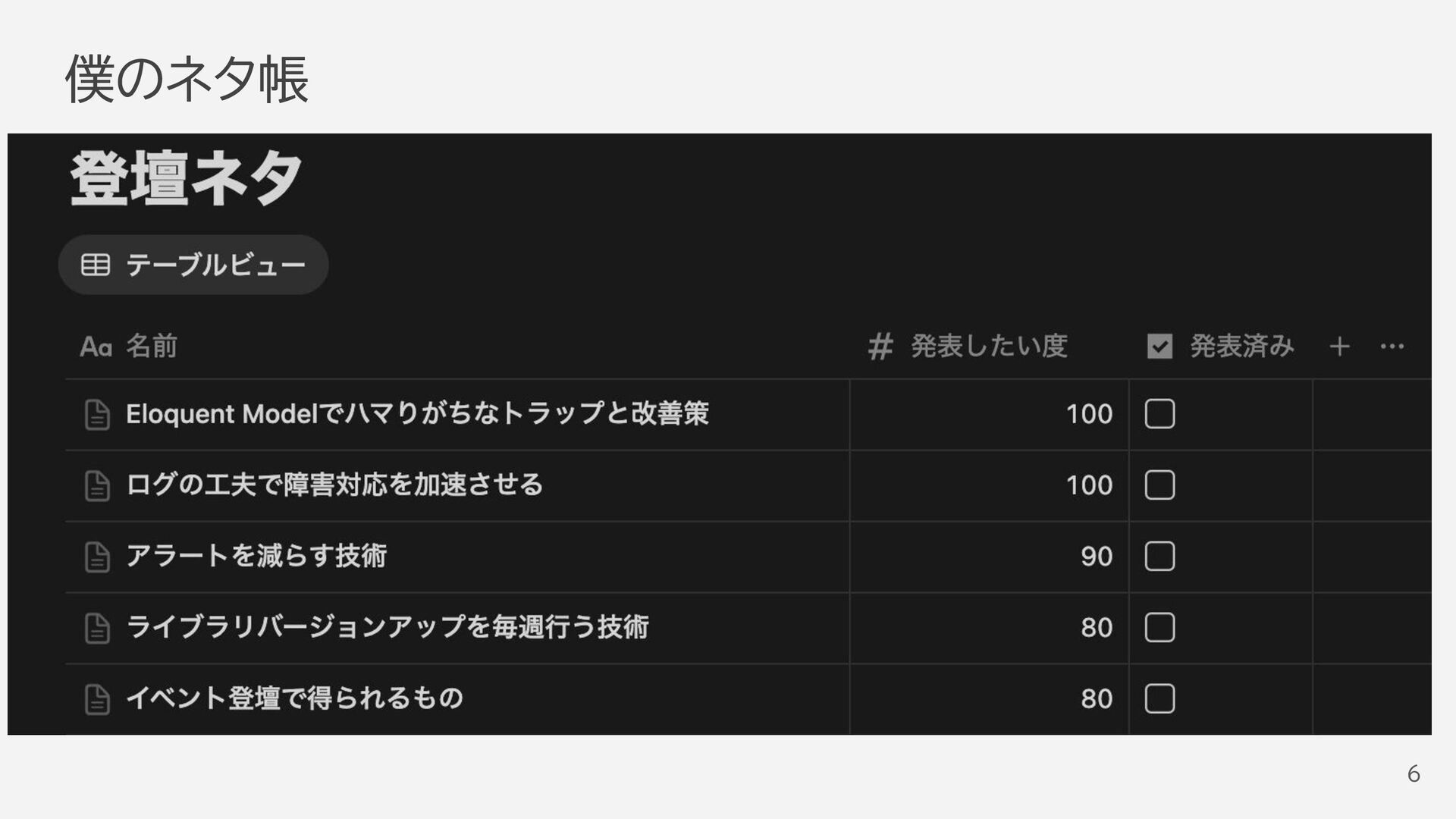The height and width of the screenshot is (819, 1456).
Task: Click the 登壇ネタ database title
Action: [x=187, y=179]
